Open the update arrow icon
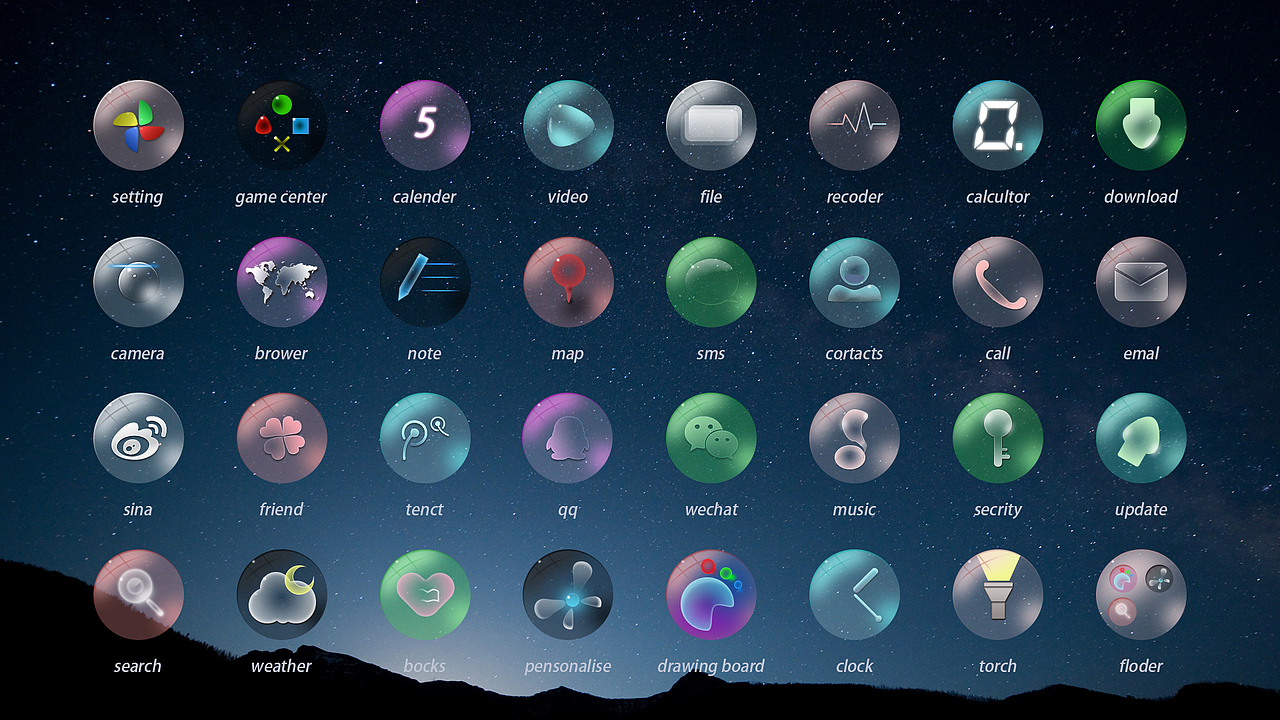The height and width of the screenshot is (720, 1280). (x=1141, y=438)
